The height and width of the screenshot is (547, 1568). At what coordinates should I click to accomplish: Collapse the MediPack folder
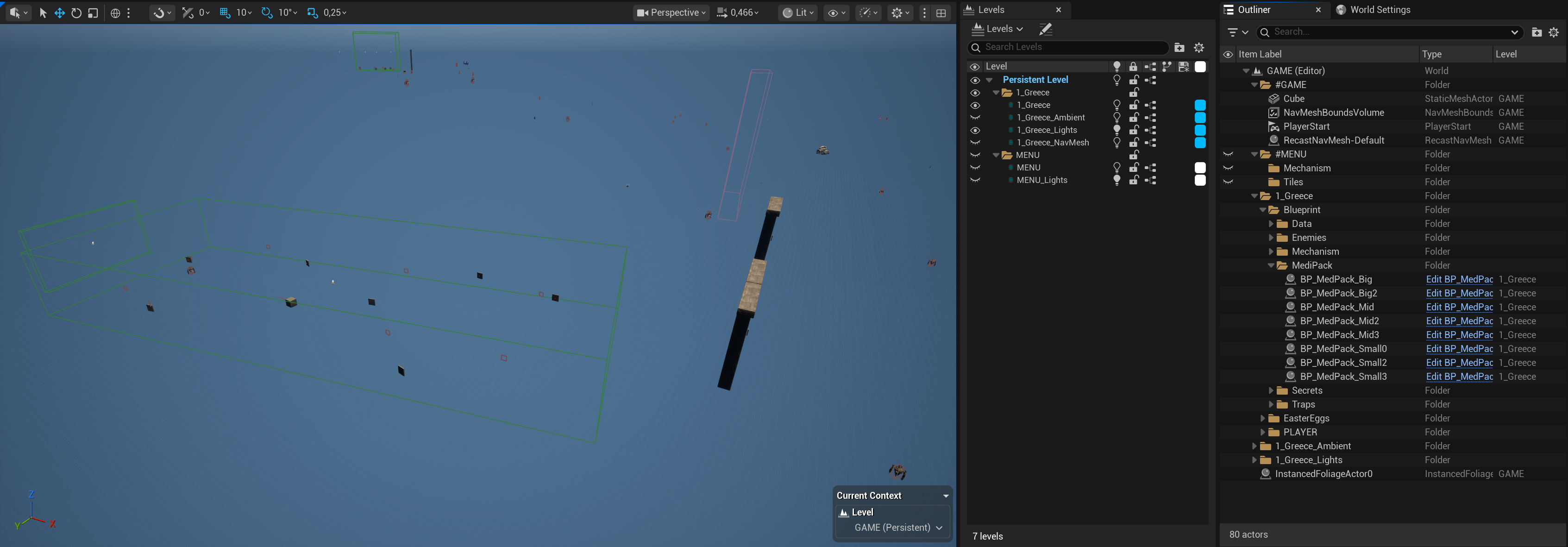point(1270,265)
